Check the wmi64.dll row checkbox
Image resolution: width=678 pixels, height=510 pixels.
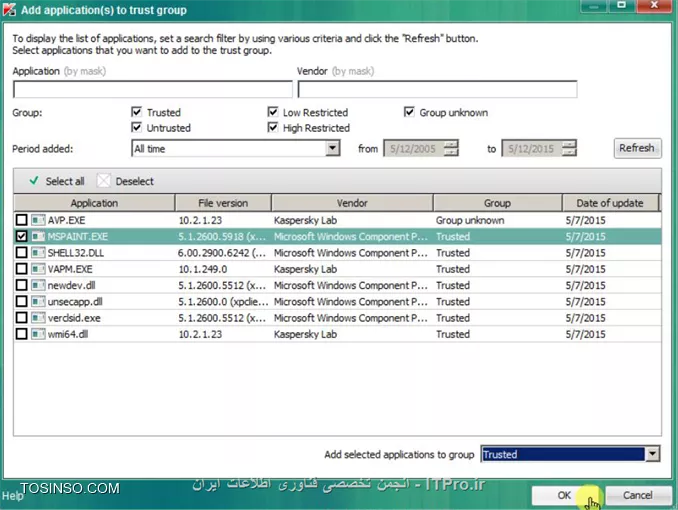point(21,334)
